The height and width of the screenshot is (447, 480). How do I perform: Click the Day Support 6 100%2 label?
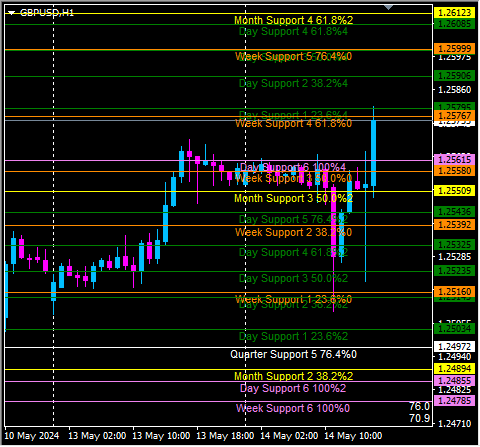[293, 388]
